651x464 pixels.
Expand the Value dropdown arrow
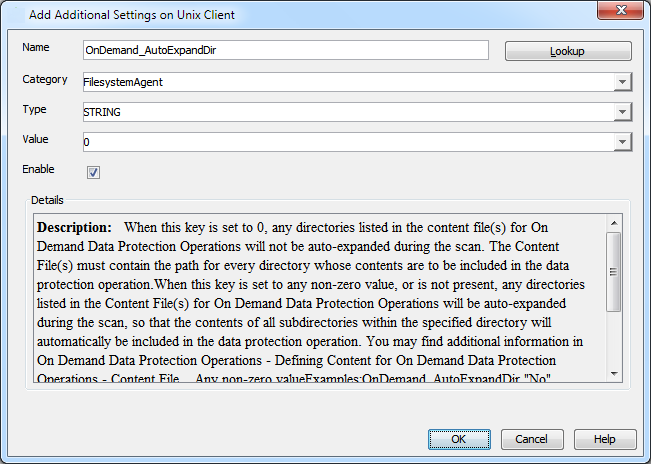[x=622, y=142]
